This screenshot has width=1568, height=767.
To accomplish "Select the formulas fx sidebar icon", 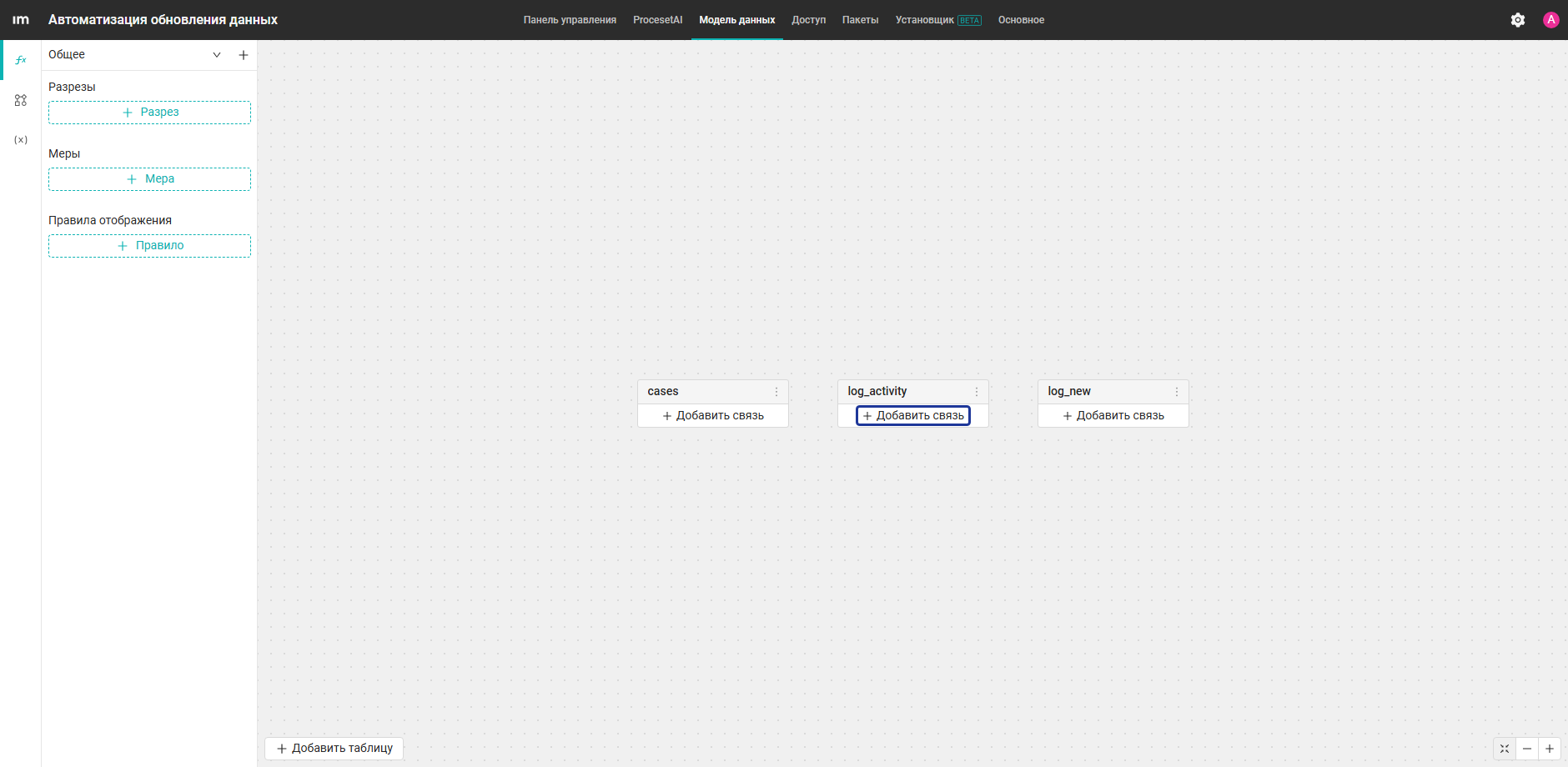I will pos(21,60).
